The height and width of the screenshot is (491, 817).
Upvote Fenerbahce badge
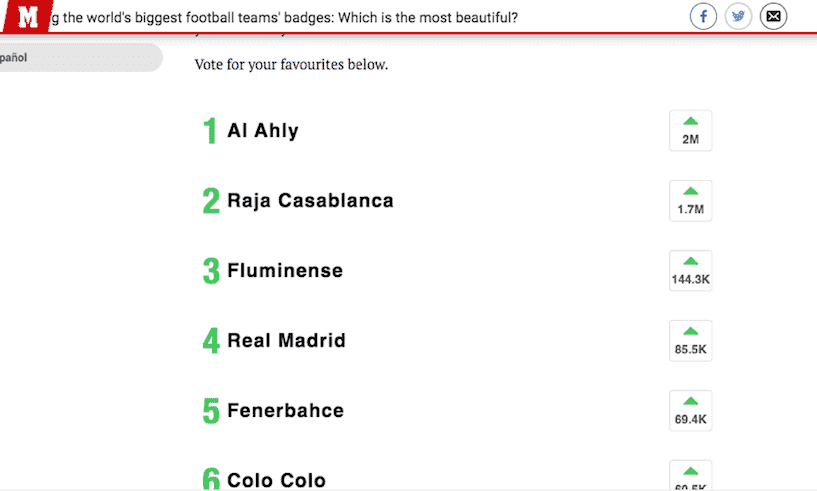tap(690, 410)
